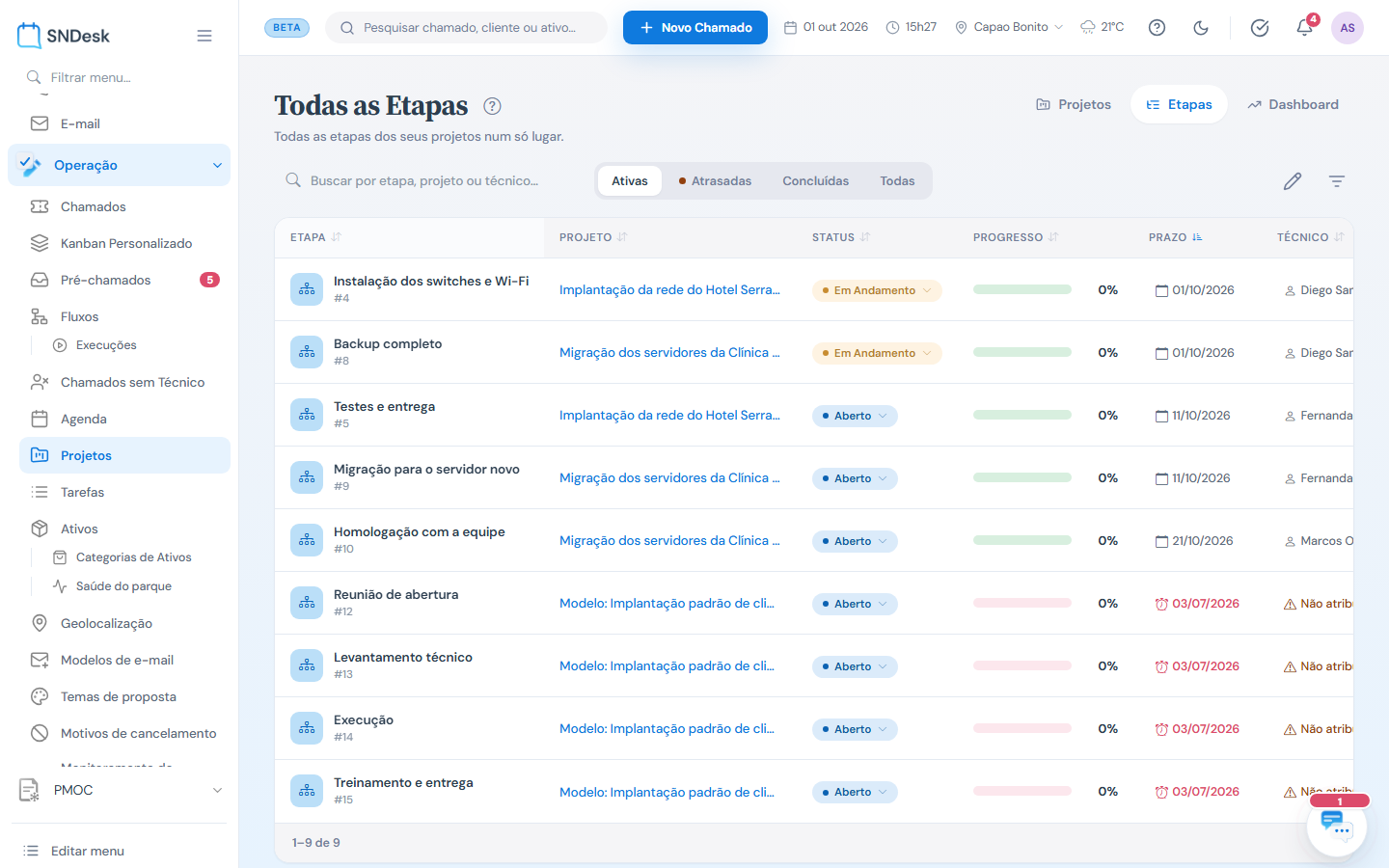This screenshot has height=868, width=1389.
Task: Click Novo Chamado button
Action: 695,27
